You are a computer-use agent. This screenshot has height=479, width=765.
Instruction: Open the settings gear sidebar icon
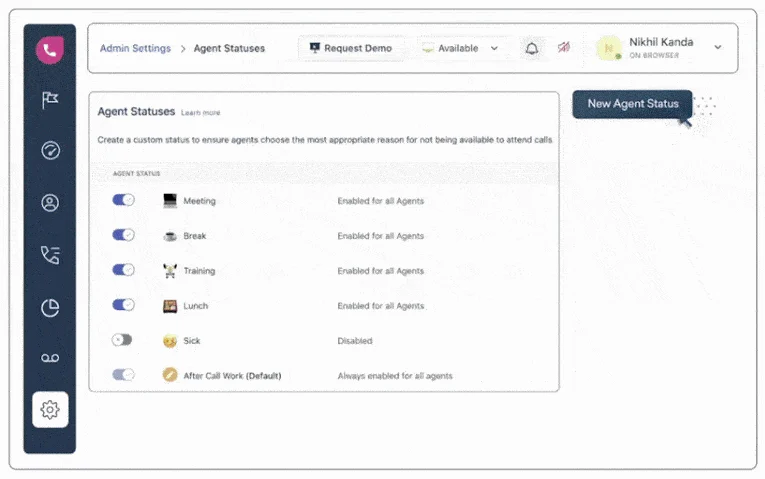(x=50, y=410)
